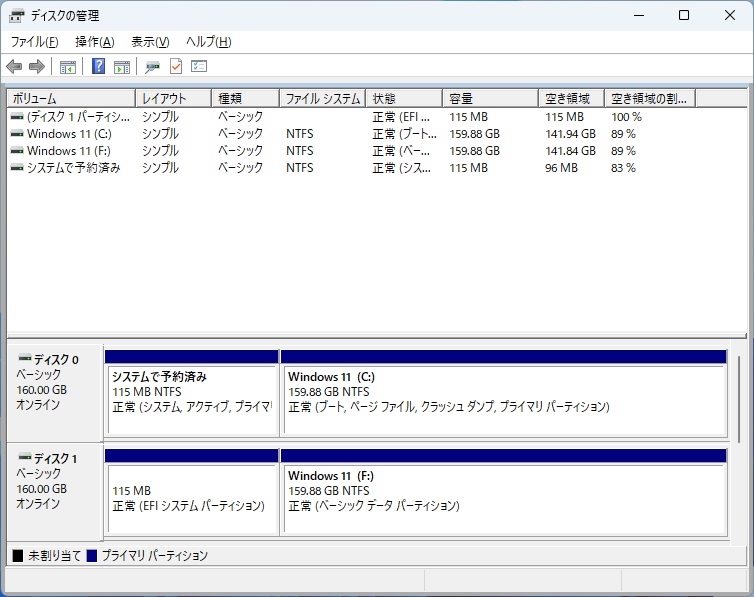Maximize the Disk Management window
This screenshot has height=597, width=754.
(684, 15)
